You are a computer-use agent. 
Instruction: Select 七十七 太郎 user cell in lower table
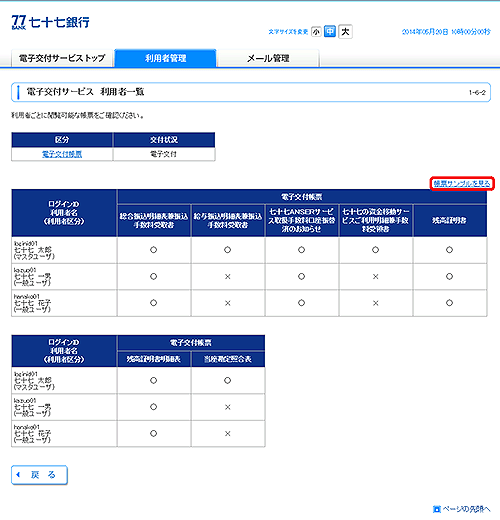pos(64,380)
